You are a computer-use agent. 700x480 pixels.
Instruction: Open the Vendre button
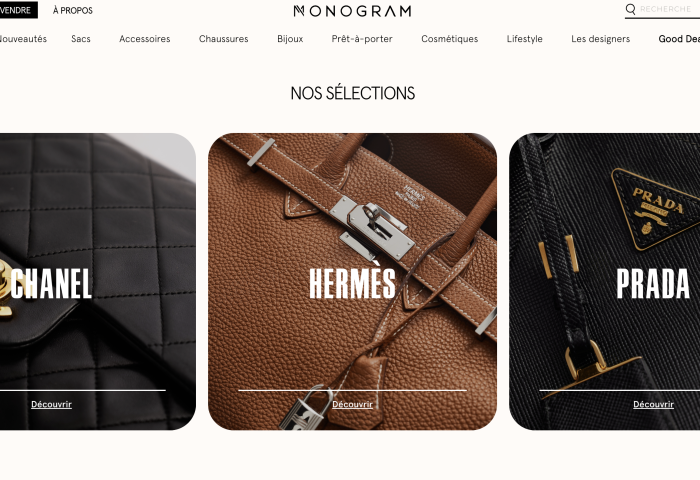point(16,10)
